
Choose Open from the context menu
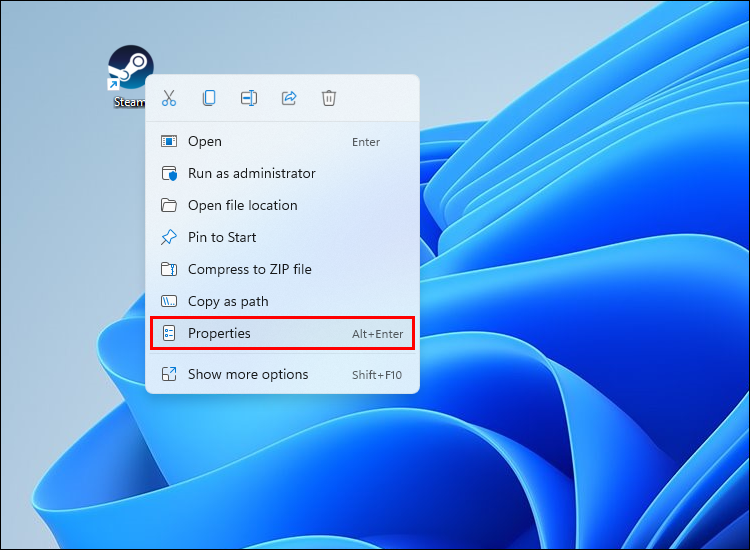282,142
